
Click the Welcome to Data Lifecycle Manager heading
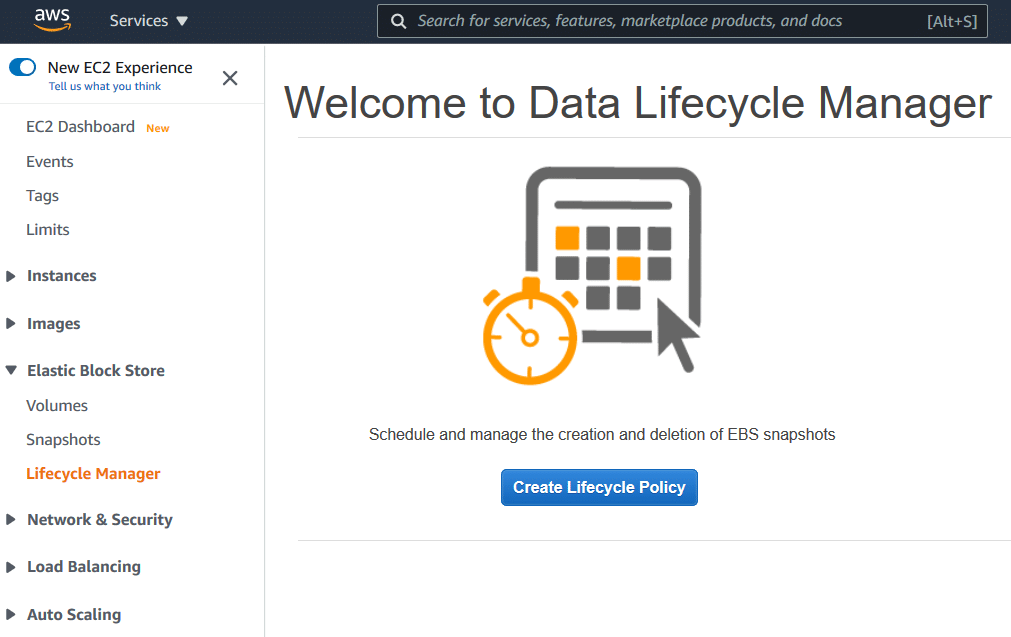[x=638, y=103]
